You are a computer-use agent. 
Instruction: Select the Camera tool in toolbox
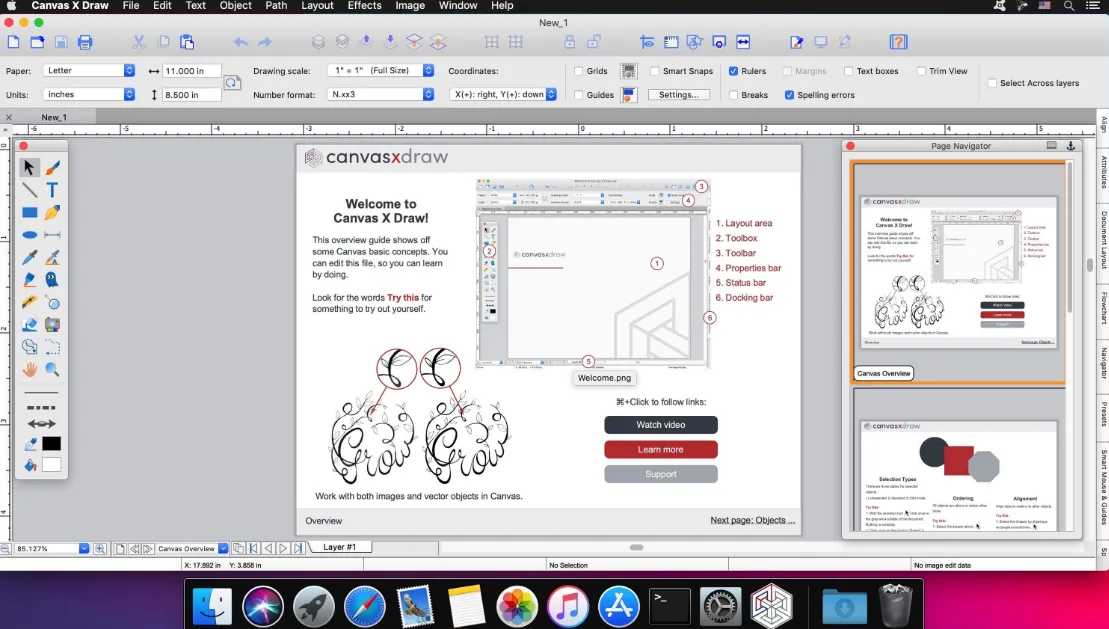click(52, 325)
